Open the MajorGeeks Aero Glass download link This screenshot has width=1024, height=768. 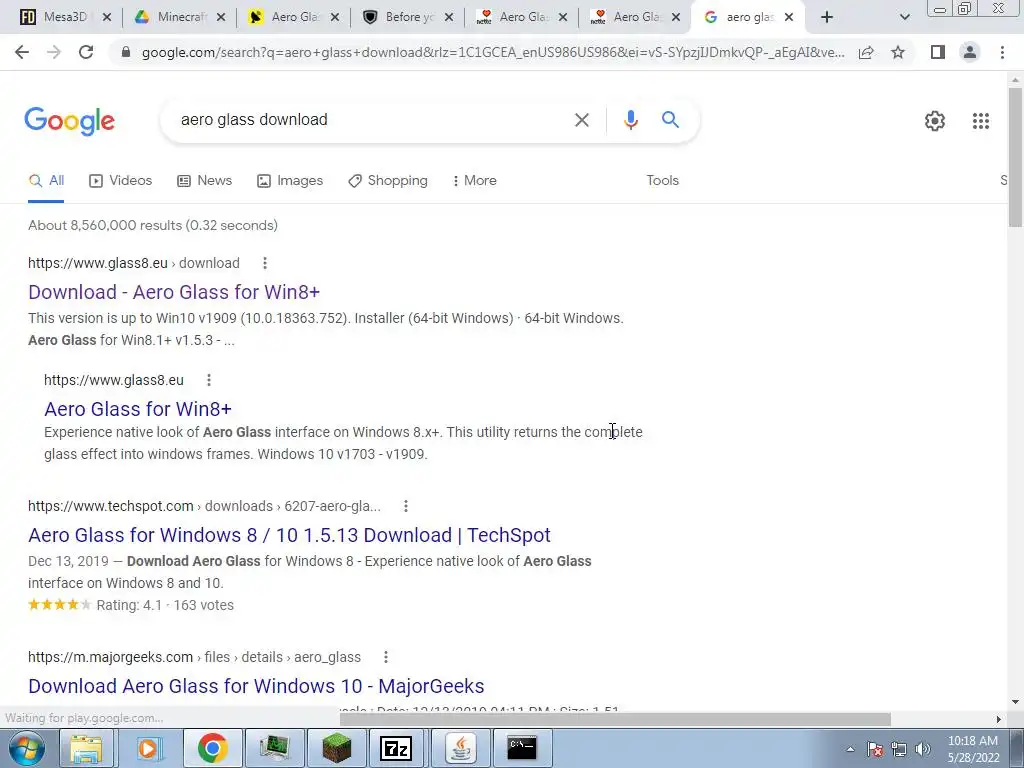(x=256, y=686)
